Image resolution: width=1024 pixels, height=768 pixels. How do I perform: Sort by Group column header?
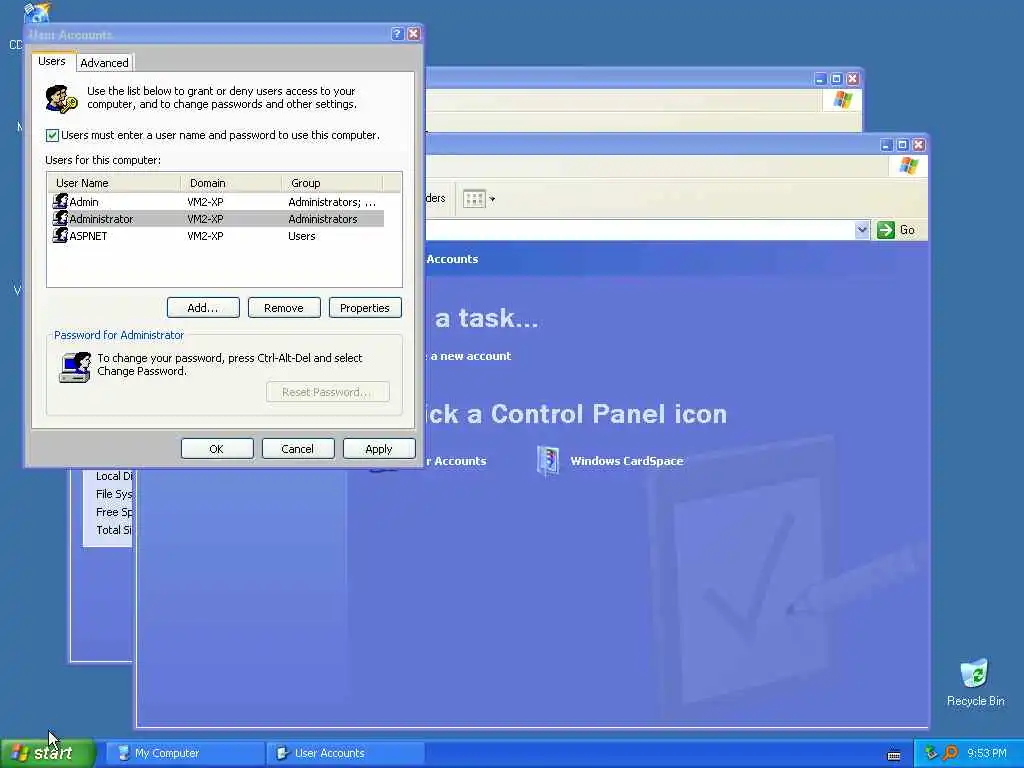click(x=332, y=183)
